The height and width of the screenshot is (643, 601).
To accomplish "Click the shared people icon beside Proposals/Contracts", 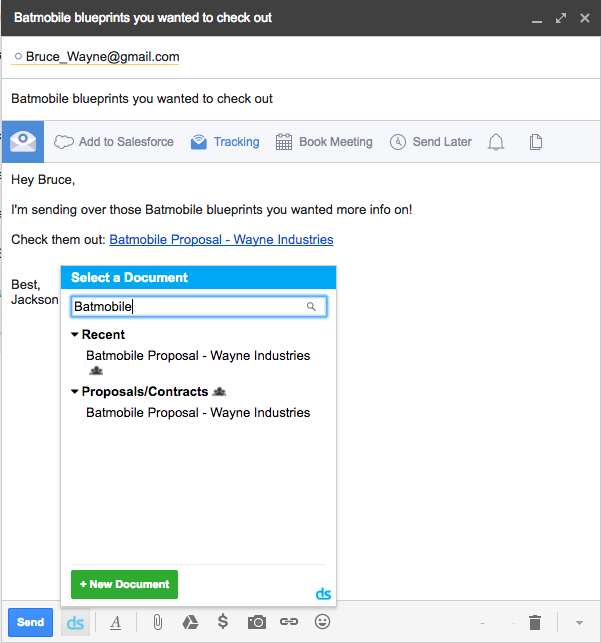I will [x=219, y=392].
